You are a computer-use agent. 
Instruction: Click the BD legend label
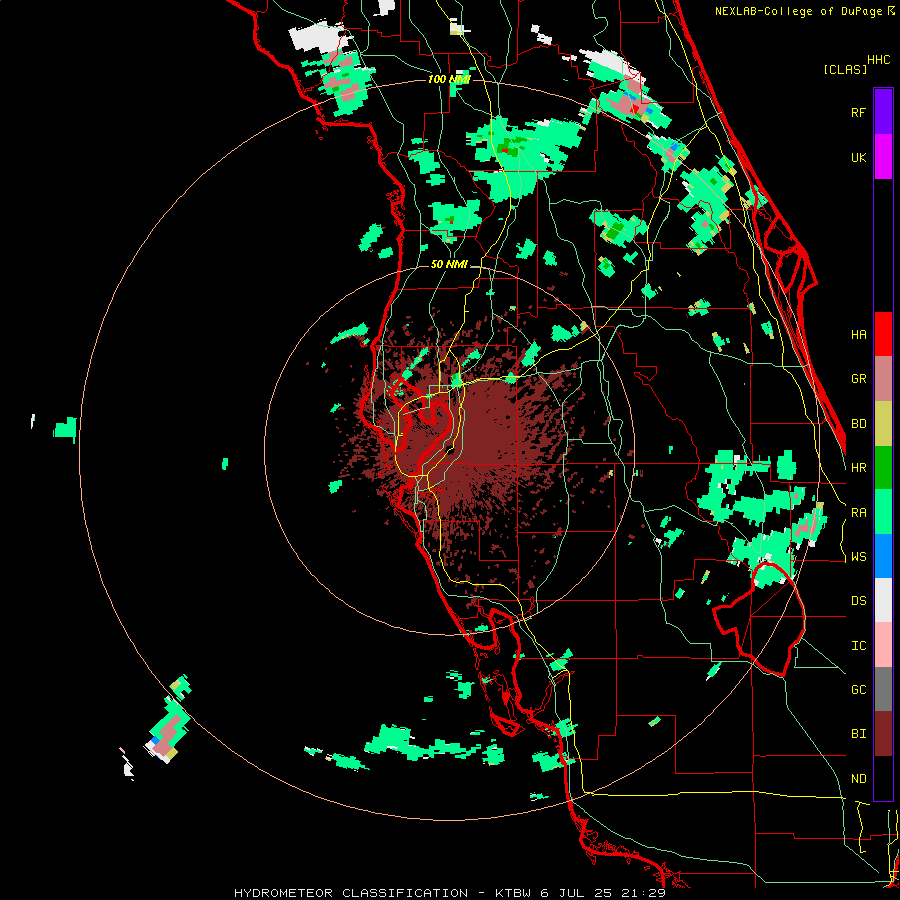(858, 424)
